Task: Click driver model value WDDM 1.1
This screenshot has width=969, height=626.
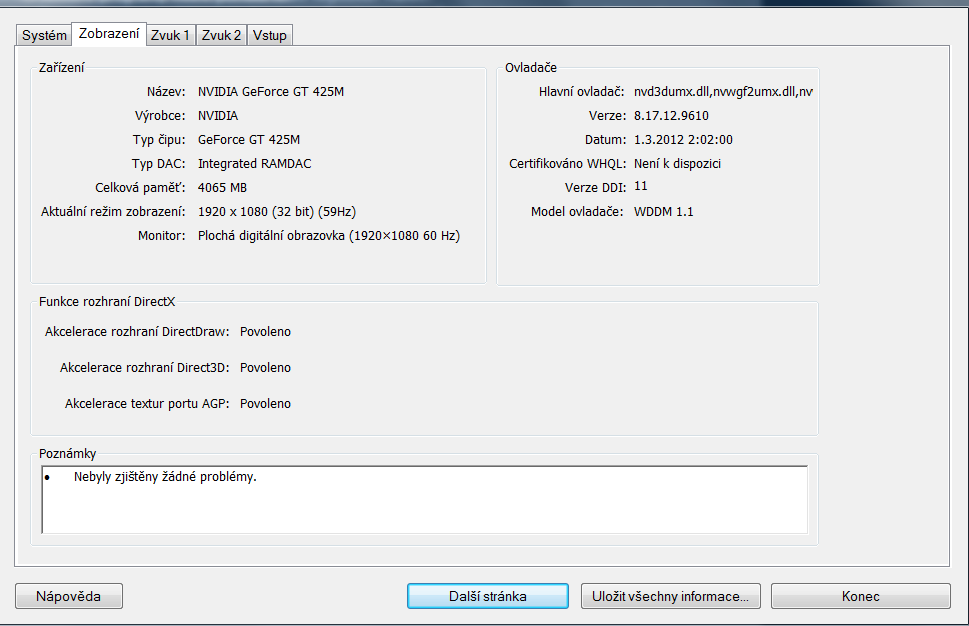Action: tap(663, 212)
